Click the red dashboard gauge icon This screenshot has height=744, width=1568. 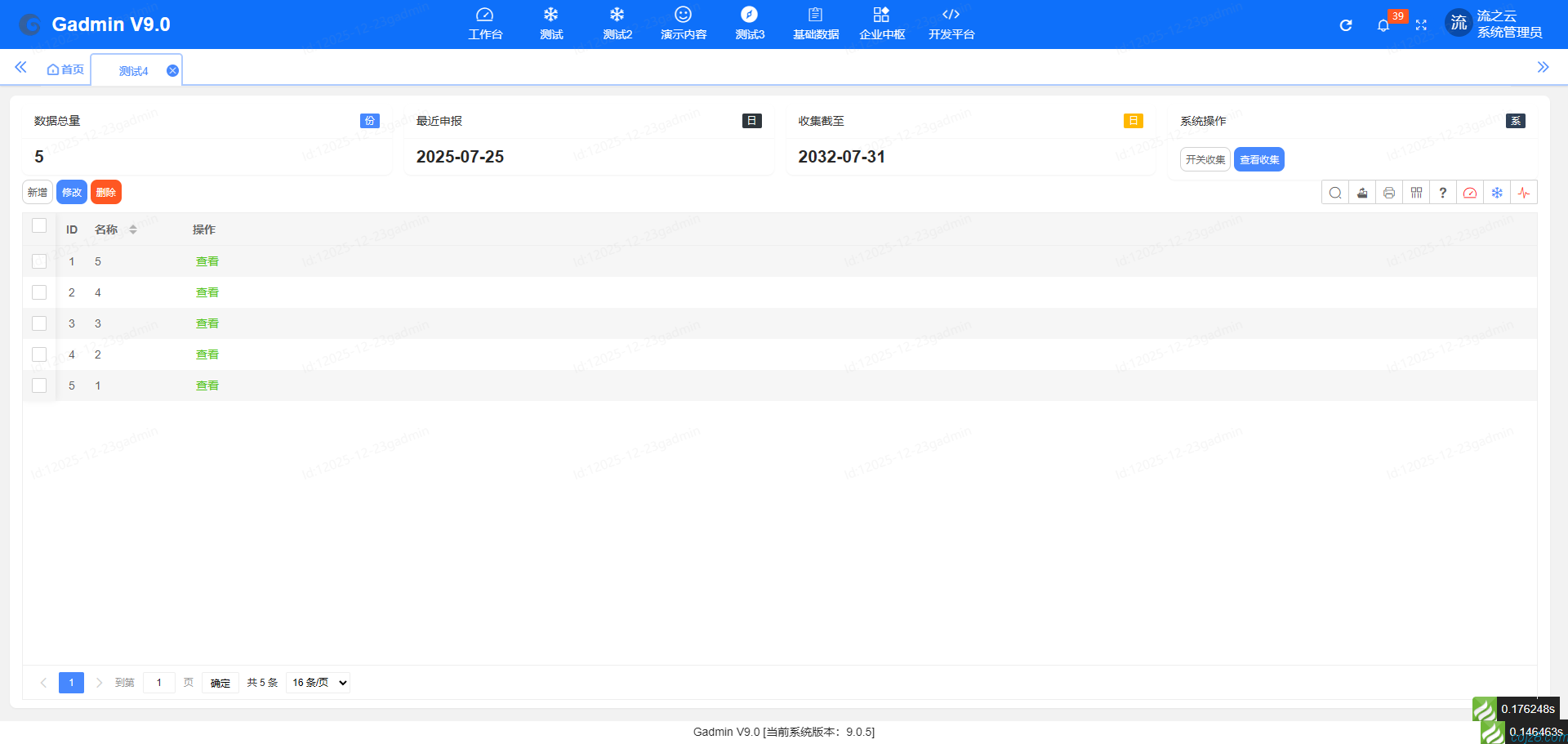(1470, 192)
